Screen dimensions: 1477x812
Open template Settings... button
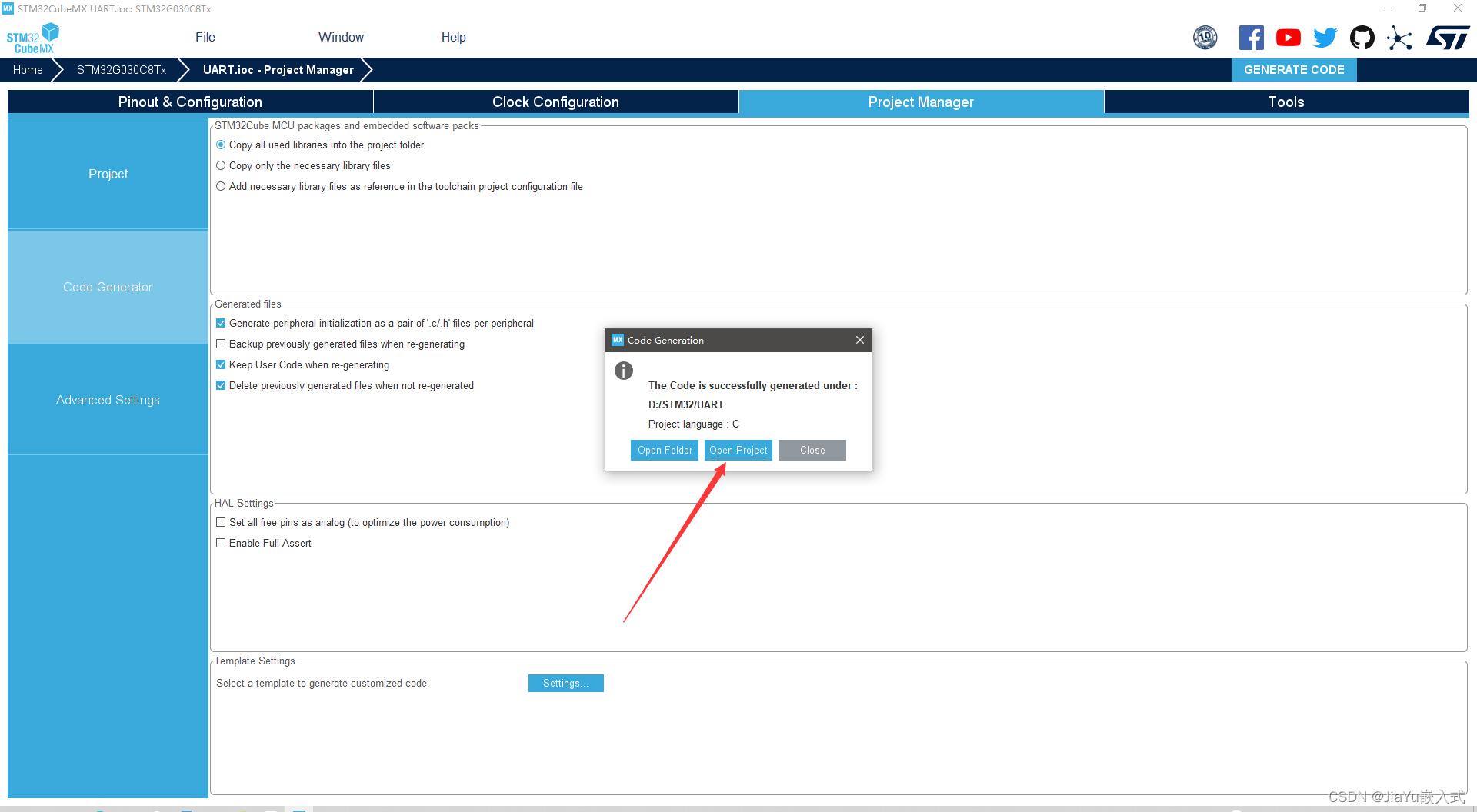pos(566,683)
